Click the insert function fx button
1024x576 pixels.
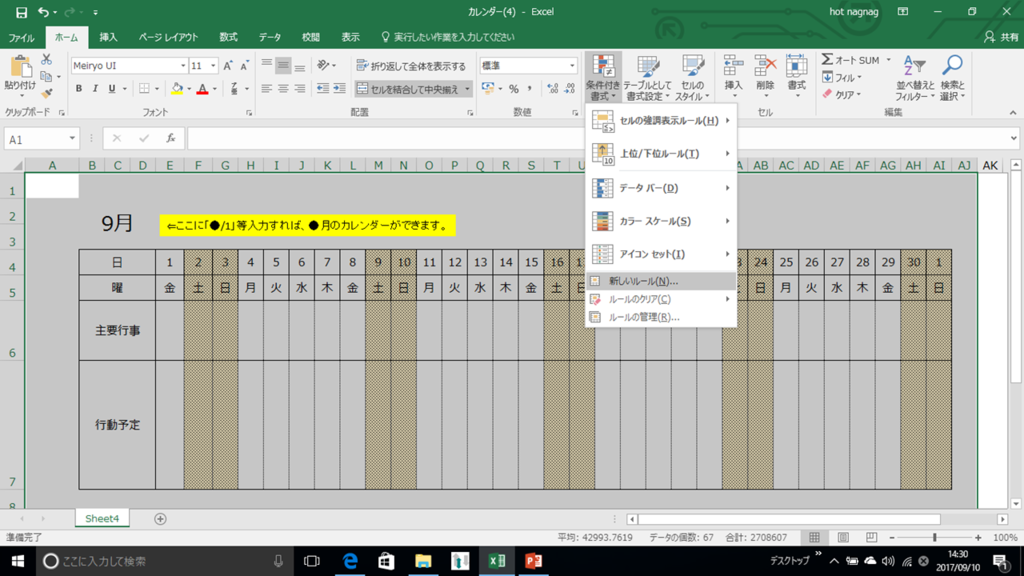(170, 138)
